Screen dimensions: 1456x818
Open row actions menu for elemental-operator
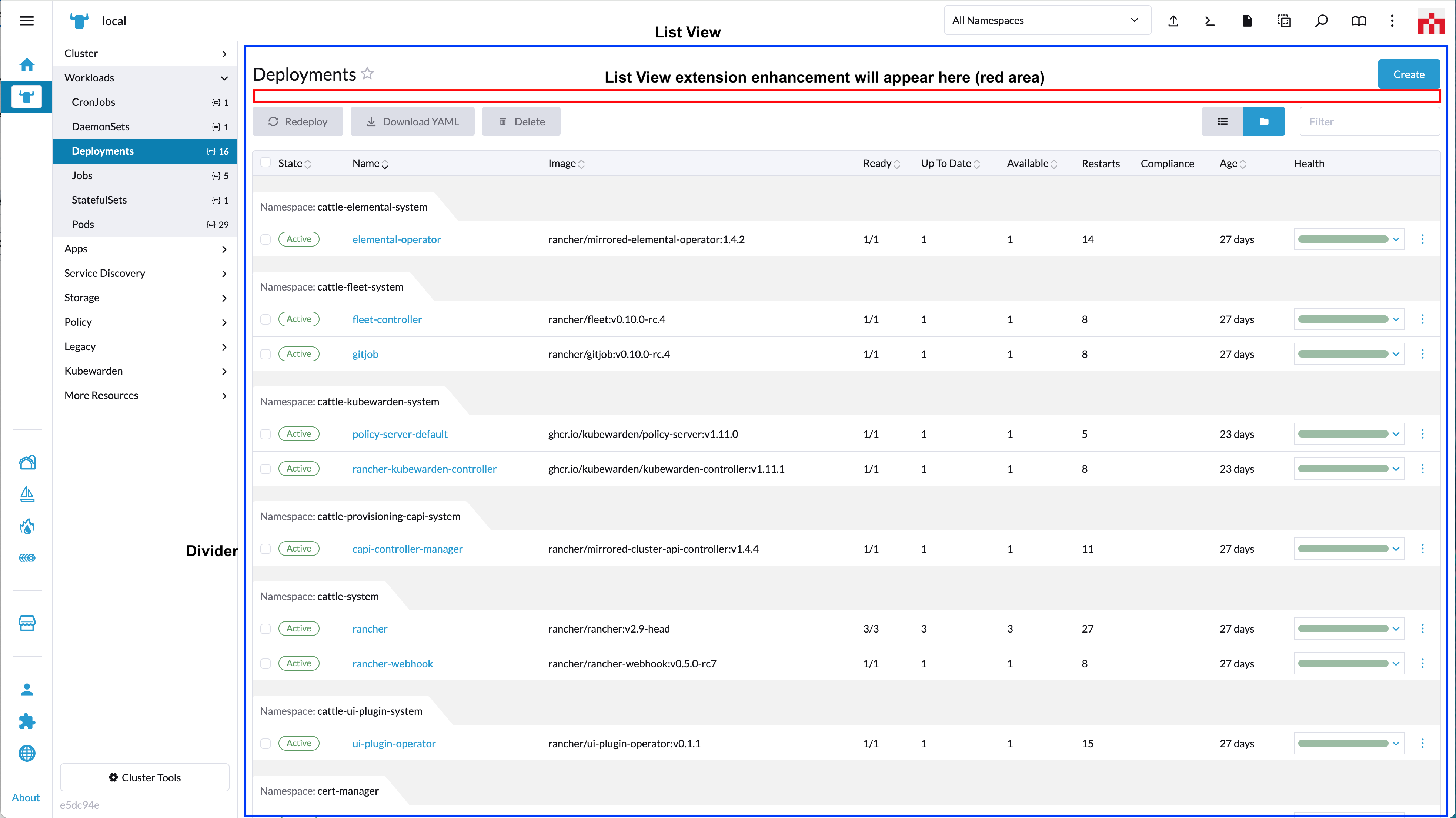[1423, 239]
